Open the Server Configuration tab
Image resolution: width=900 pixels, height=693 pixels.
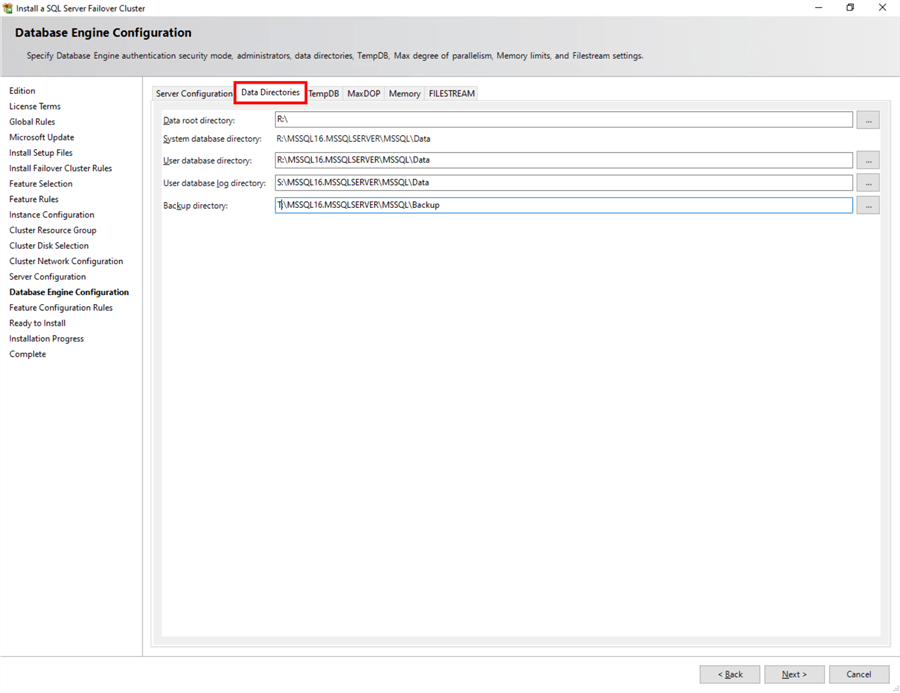tap(194, 94)
